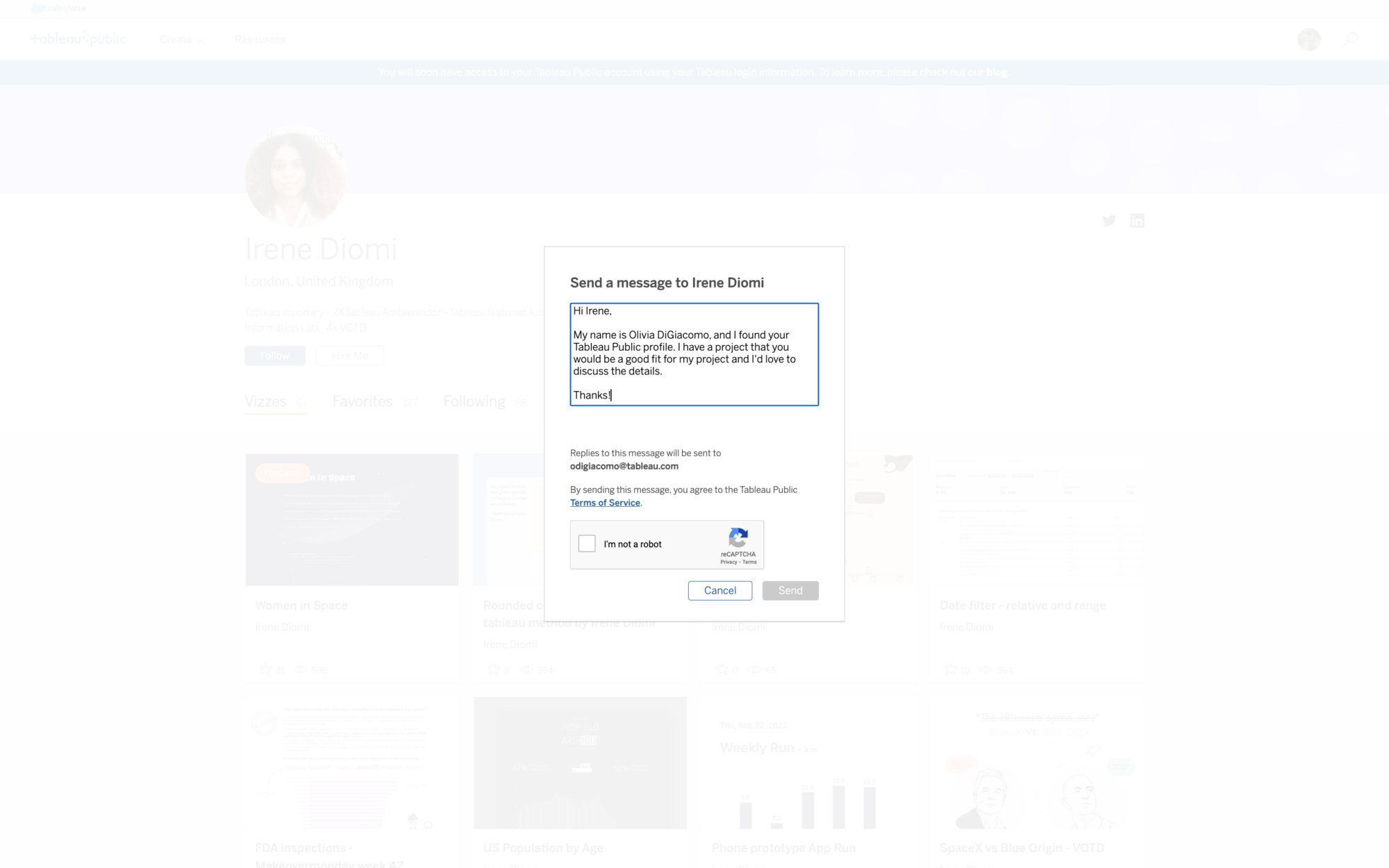
Task: Check the I'm not a robot checkbox
Action: click(x=587, y=544)
